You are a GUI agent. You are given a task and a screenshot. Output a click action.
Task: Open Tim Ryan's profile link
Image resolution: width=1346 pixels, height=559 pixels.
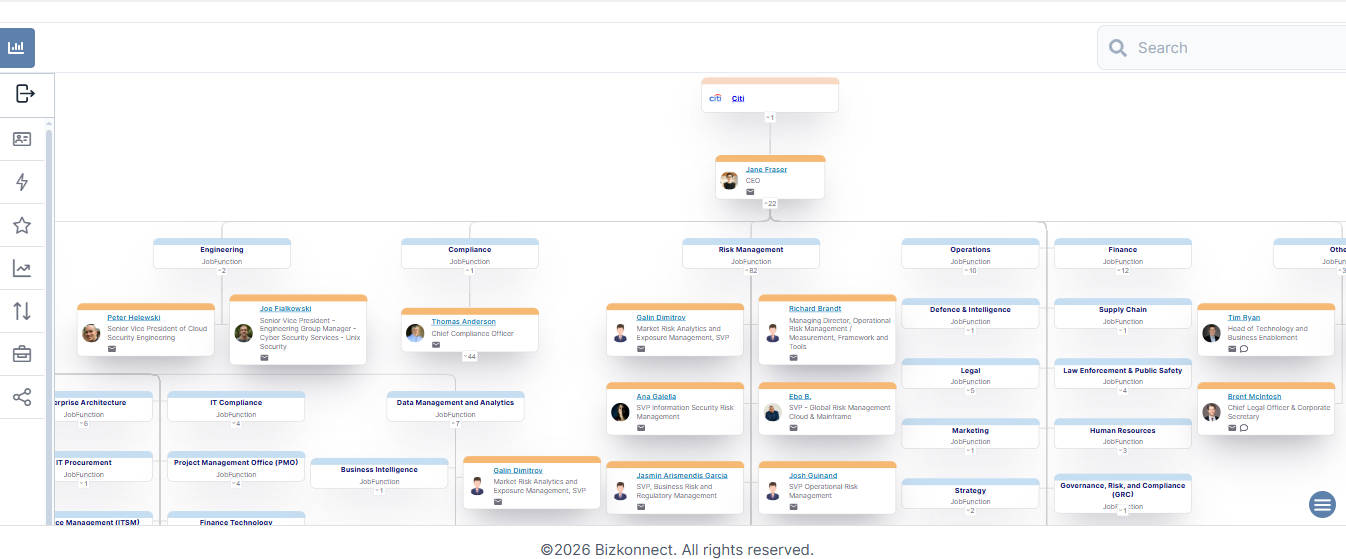click(1244, 317)
